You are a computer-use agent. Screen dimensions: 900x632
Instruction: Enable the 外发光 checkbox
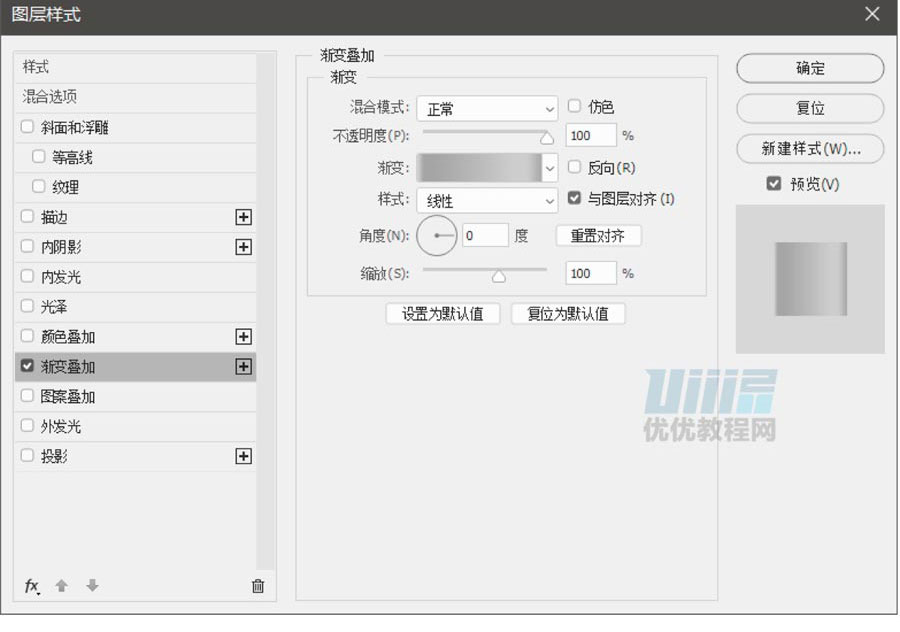27,425
